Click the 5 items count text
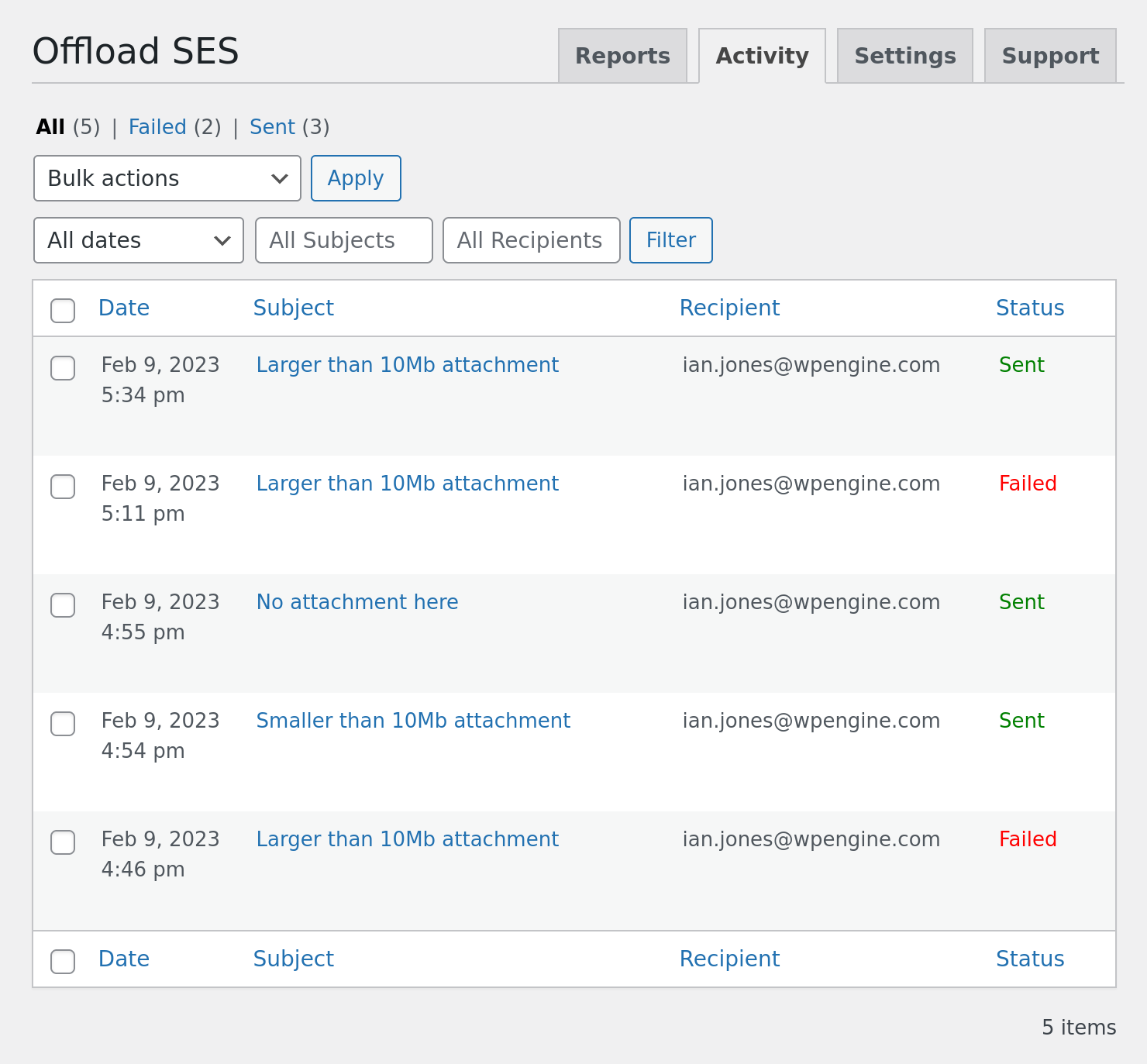Image resolution: width=1147 pixels, height=1064 pixels. point(1079,1028)
